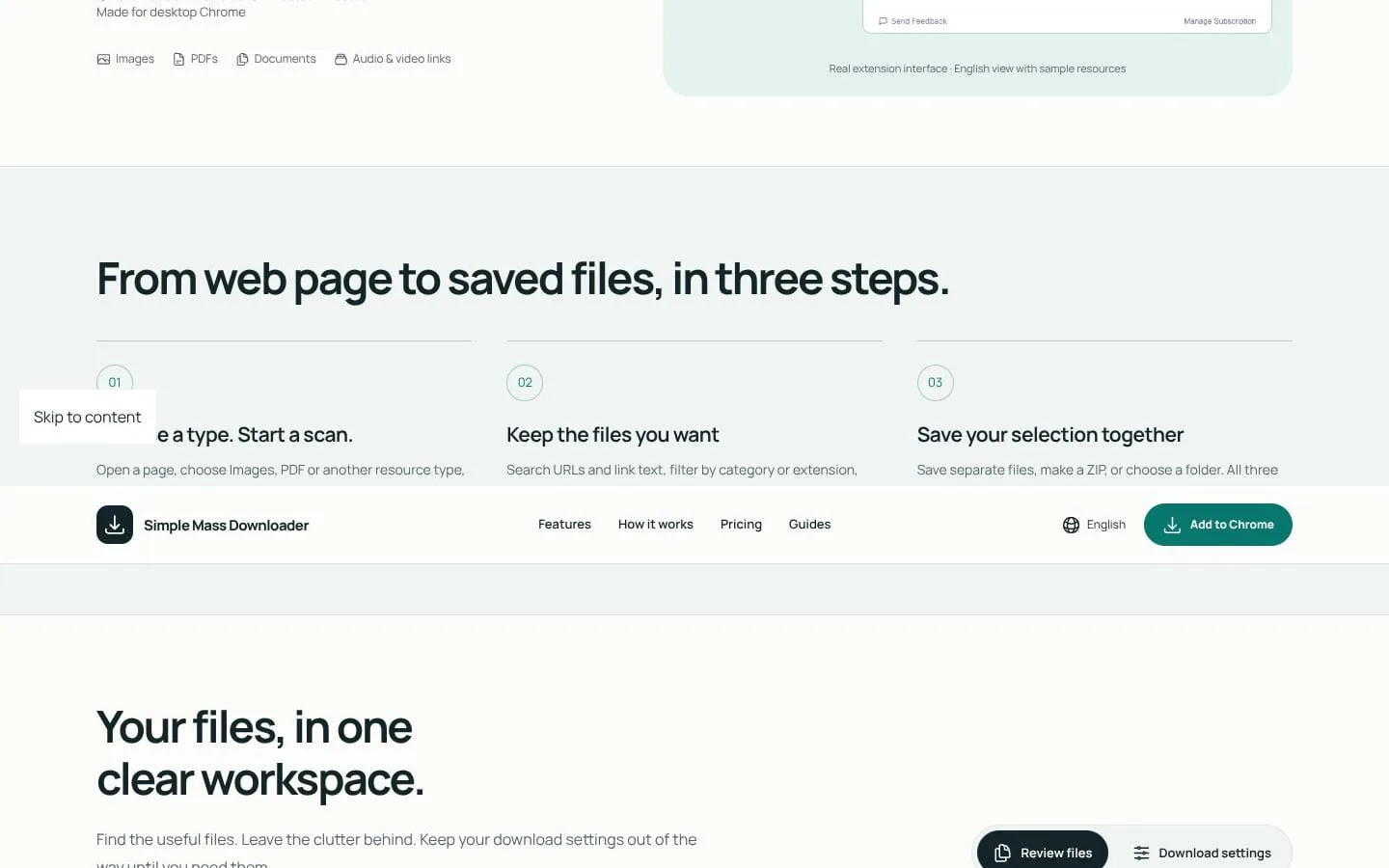Click Send Feedback in extension preview

pyautogui.click(x=912, y=21)
